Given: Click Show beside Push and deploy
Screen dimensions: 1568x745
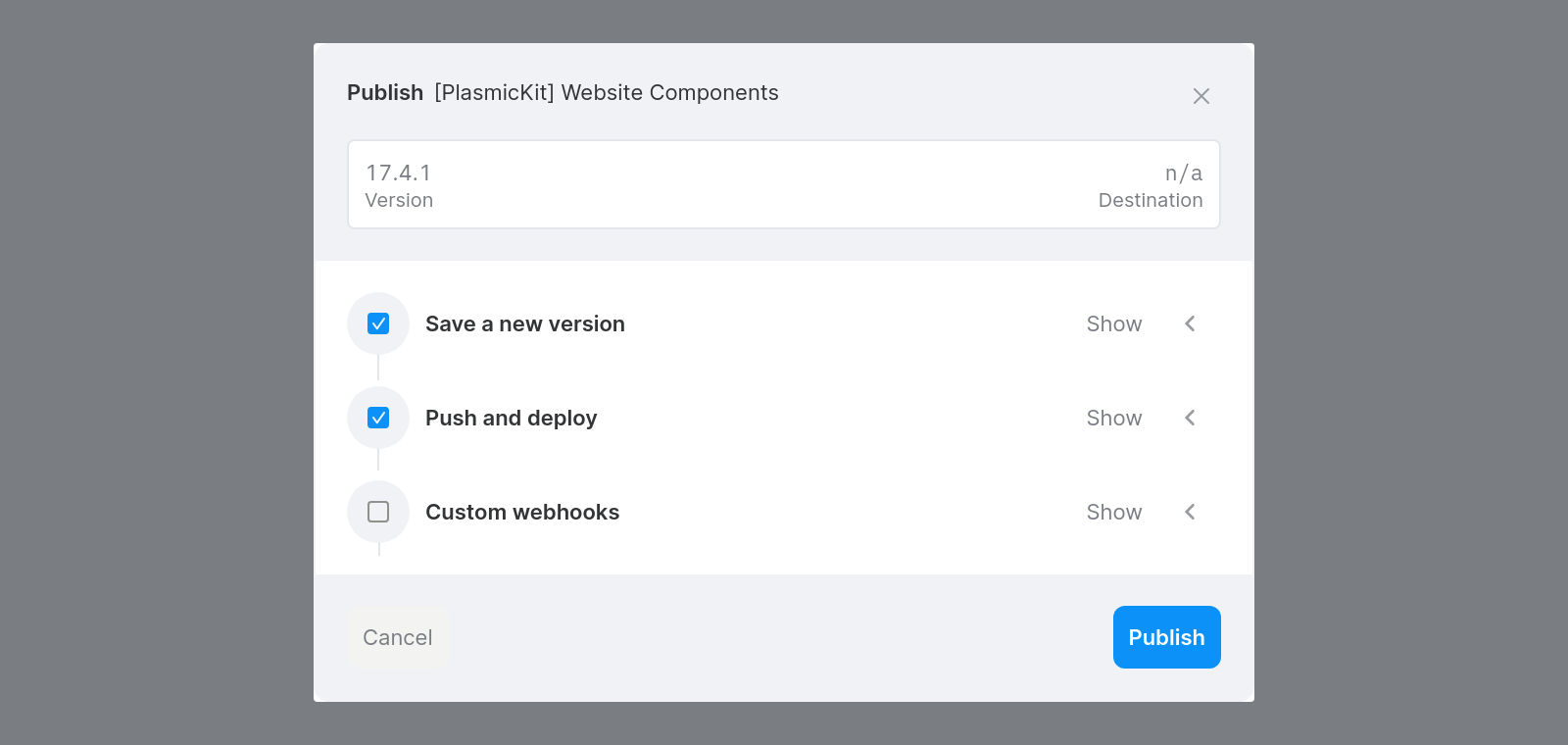Looking at the screenshot, I should tap(1114, 418).
